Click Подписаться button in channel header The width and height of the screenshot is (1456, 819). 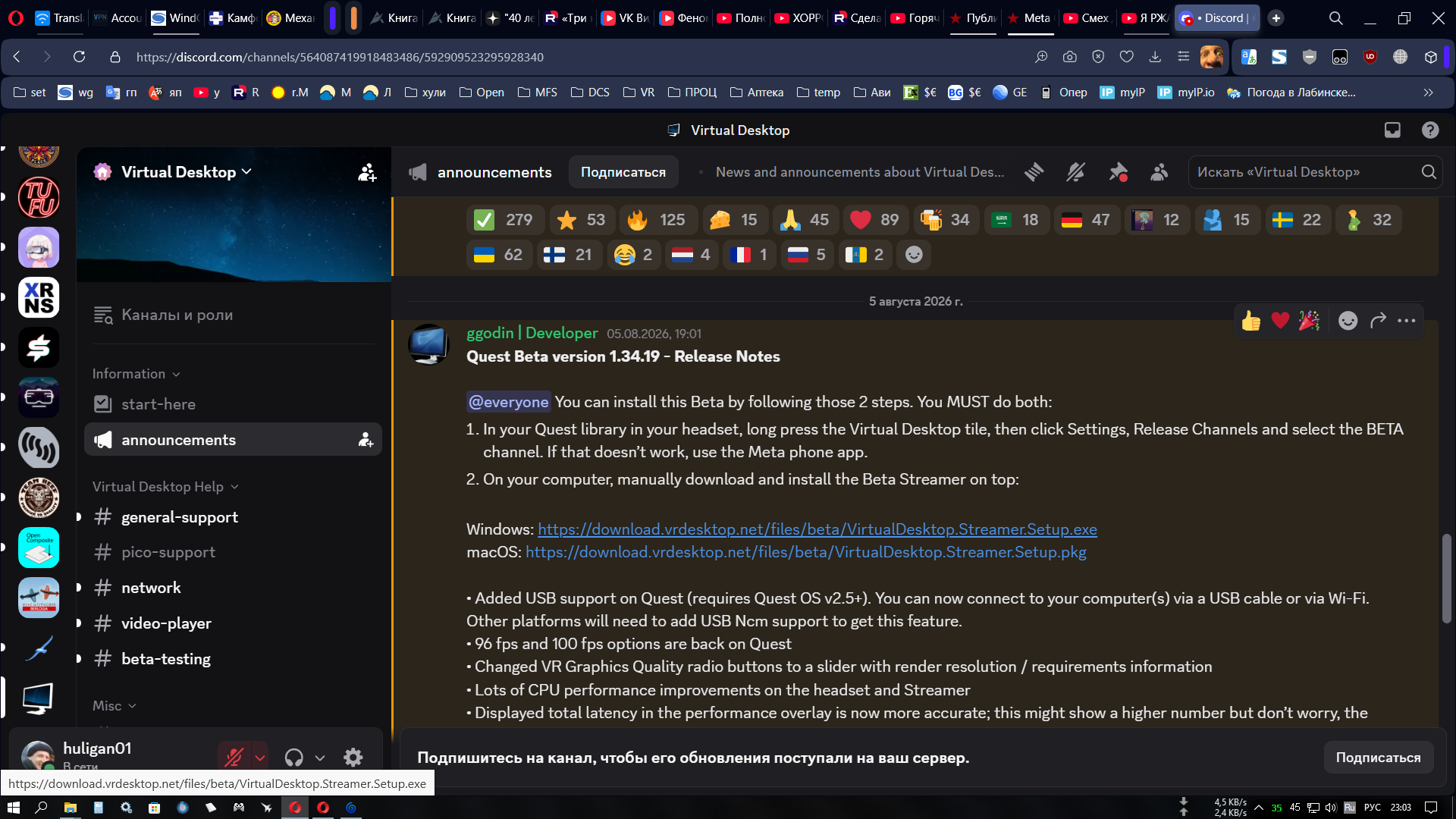pyautogui.click(x=623, y=172)
